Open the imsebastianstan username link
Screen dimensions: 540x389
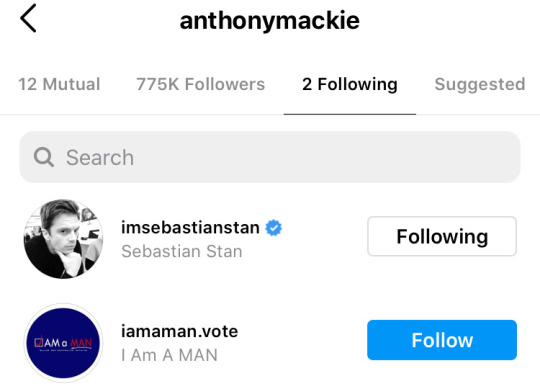190,228
